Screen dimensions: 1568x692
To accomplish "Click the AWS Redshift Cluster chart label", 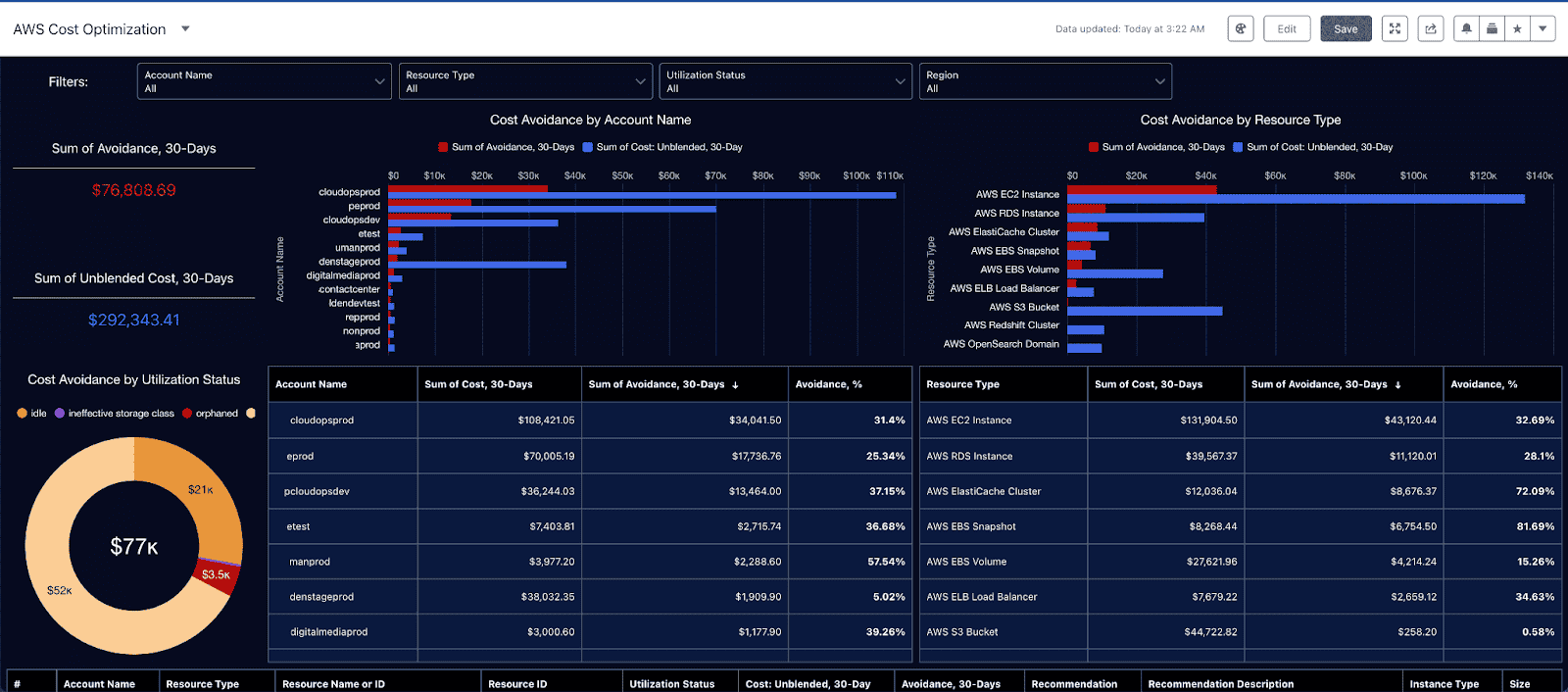I will [1011, 325].
